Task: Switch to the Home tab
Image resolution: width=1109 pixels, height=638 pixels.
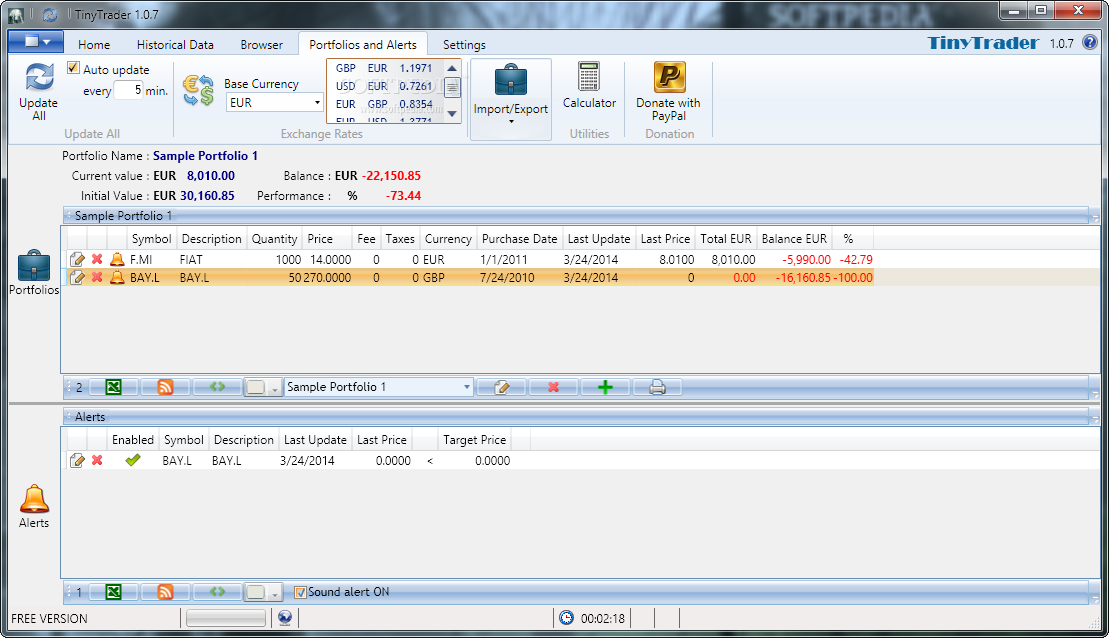Action: 94,45
